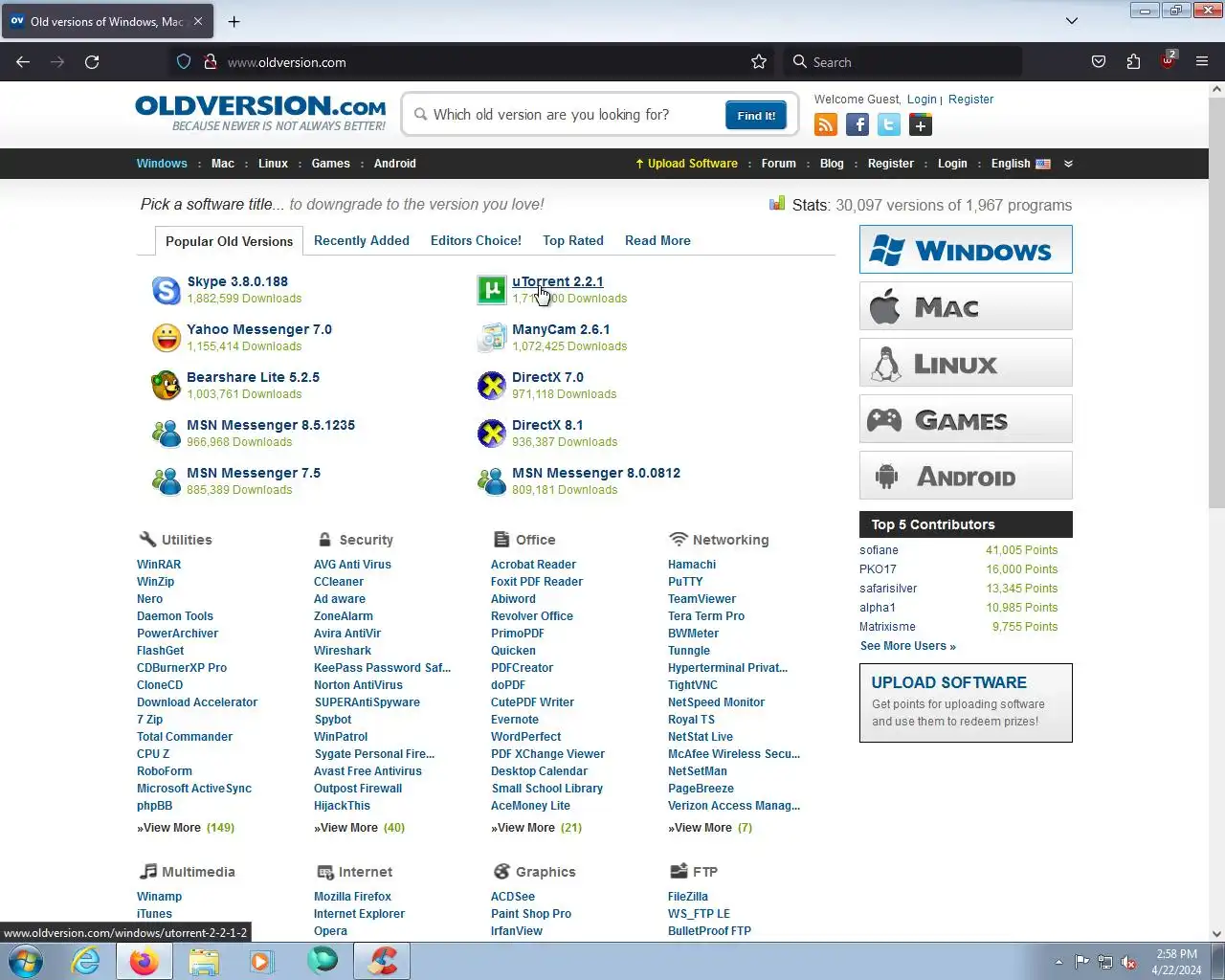This screenshot has width=1225, height=980.
Task: Reload the page in Firefox
Action: click(92, 62)
